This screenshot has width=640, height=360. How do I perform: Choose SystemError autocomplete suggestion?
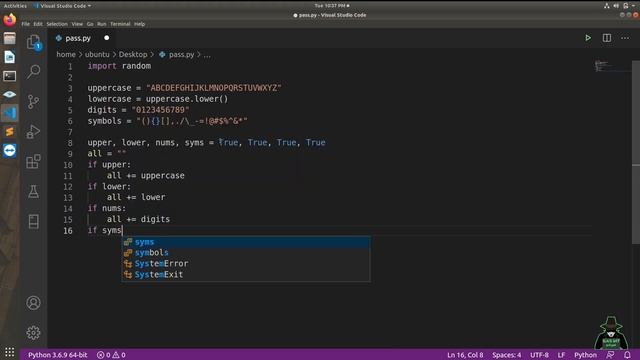point(246,264)
